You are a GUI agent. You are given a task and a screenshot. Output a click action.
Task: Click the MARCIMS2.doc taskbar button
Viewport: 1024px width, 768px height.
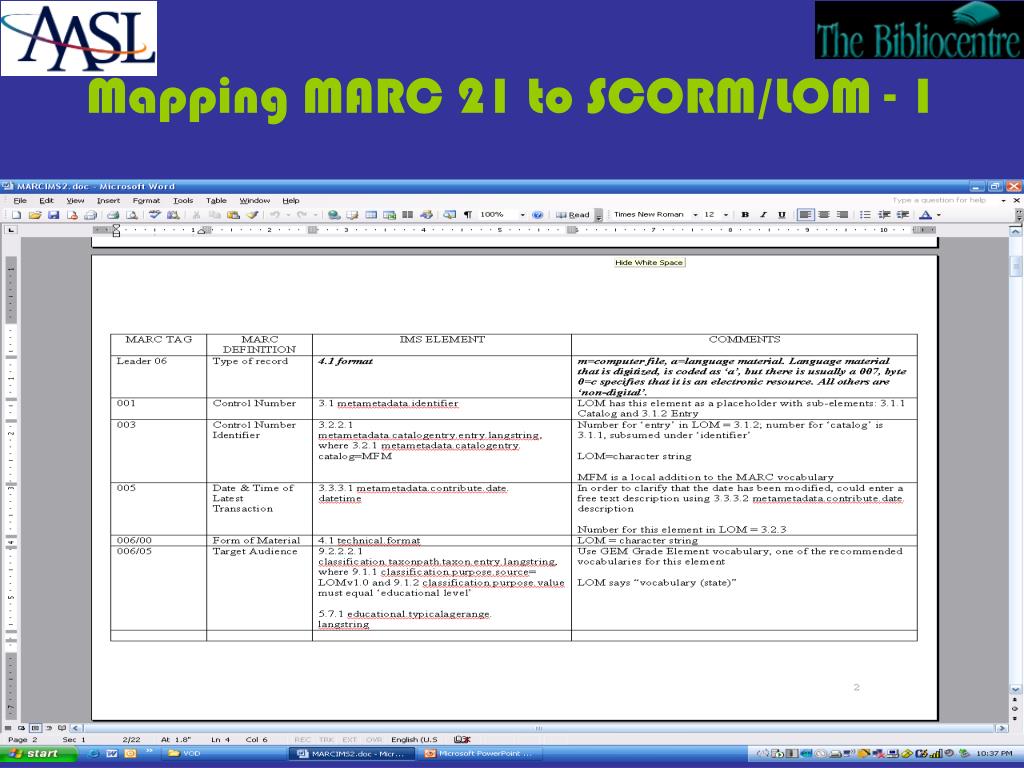click(x=352, y=754)
